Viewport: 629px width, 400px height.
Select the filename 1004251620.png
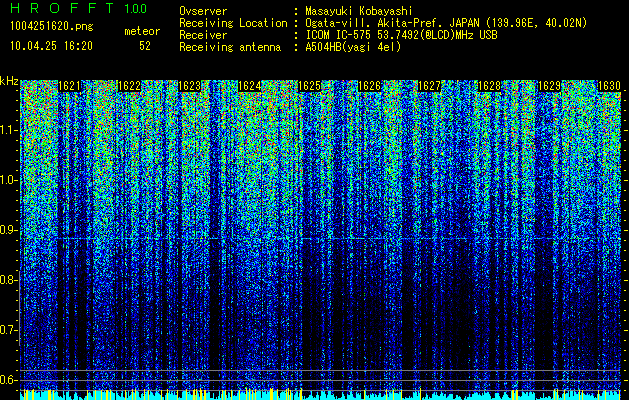click(x=52, y=26)
